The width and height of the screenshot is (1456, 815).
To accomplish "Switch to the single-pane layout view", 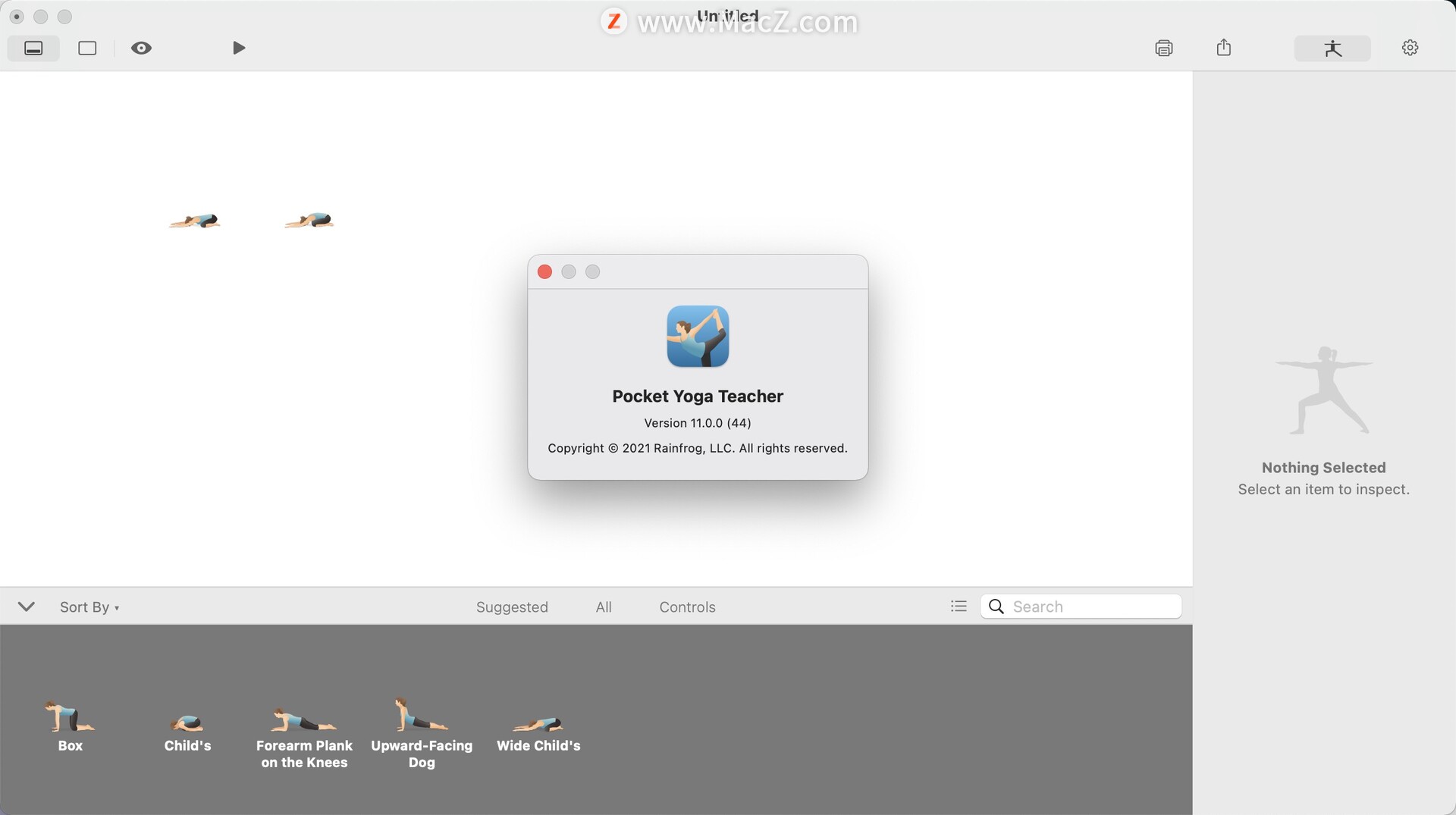I will pos(87,48).
